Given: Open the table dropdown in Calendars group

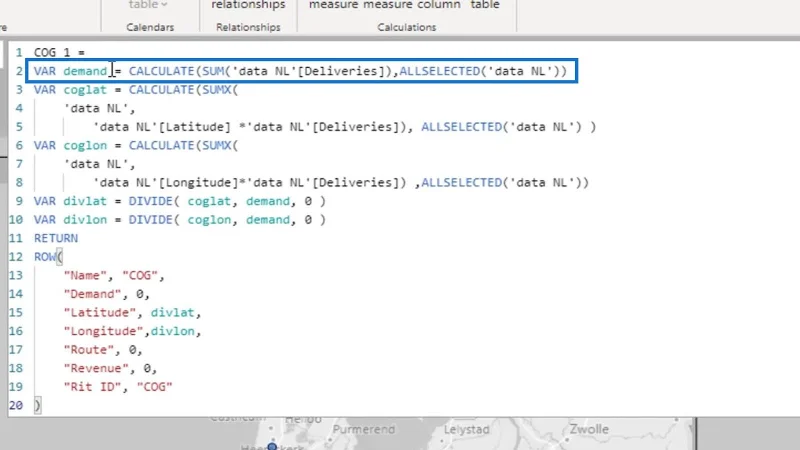Looking at the screenshot, I should pyautogui.click(x=147, y=5).
